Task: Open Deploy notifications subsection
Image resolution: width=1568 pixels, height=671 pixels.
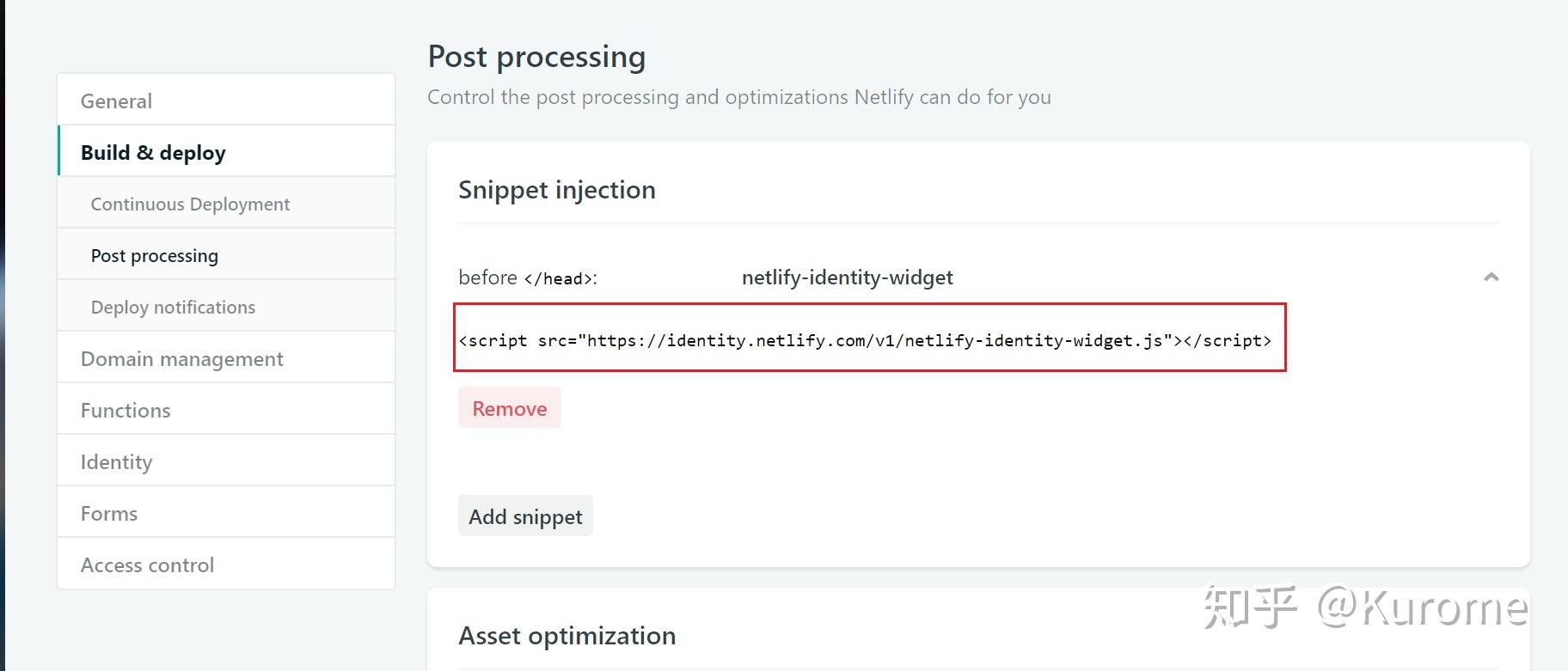Action: pos(226,306)
